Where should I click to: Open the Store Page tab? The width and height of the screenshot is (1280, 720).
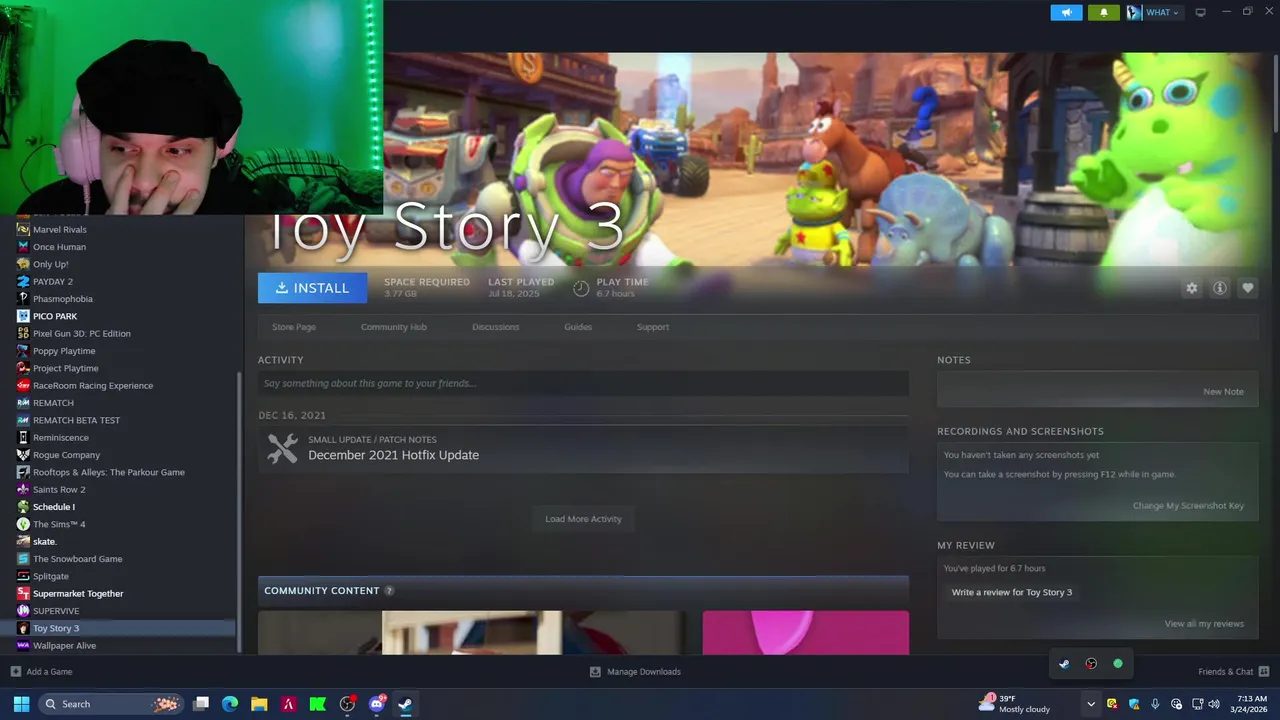click(x=294, y=327)
